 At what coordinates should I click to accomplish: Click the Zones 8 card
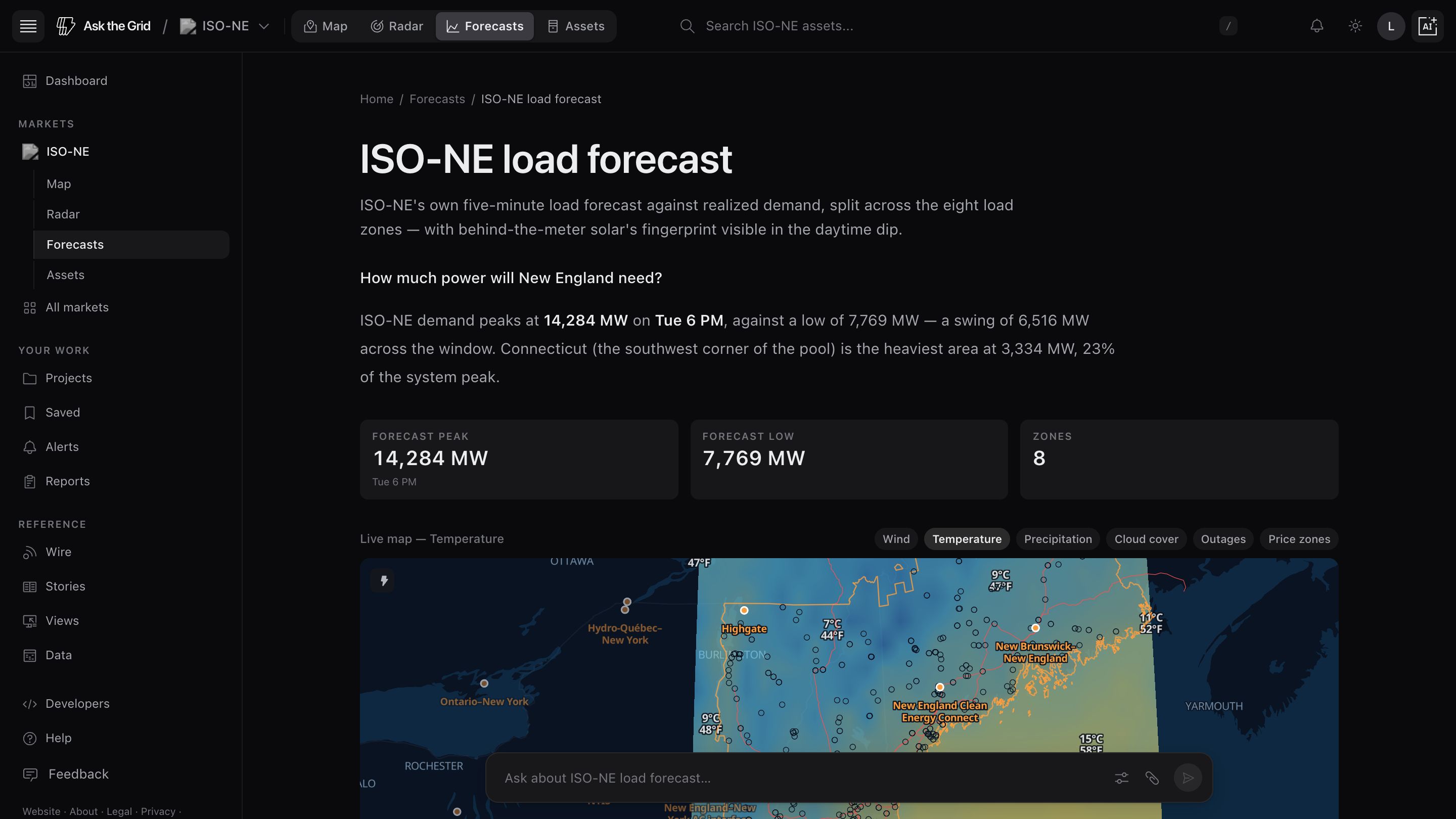1179,460
